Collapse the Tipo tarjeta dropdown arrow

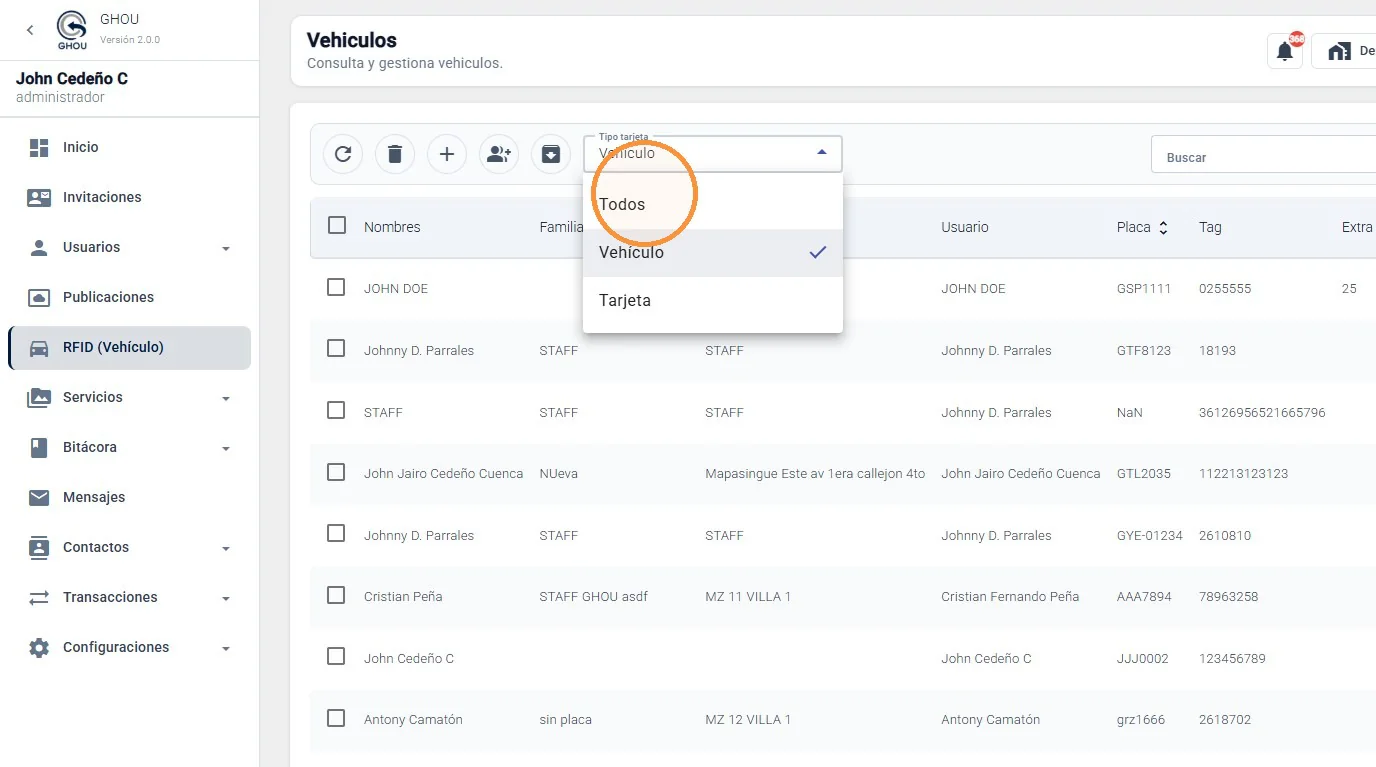(822, 153)
